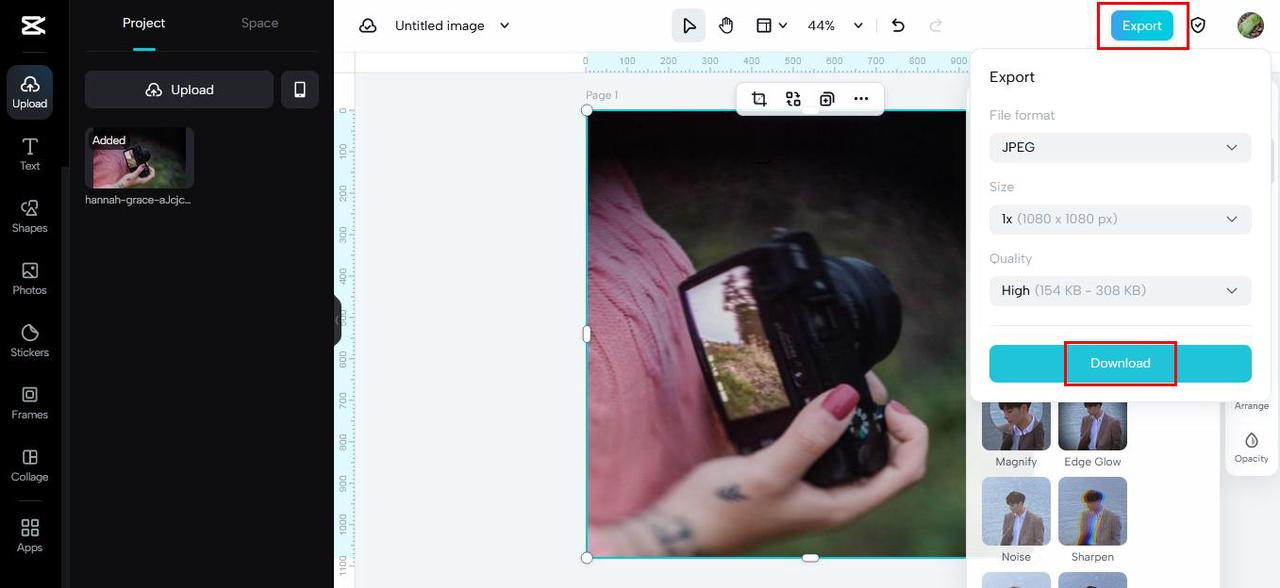Viewport: 1280px width, 588px height.
Task: Open the Size 1x dropdown
Action: point(1120,219)
